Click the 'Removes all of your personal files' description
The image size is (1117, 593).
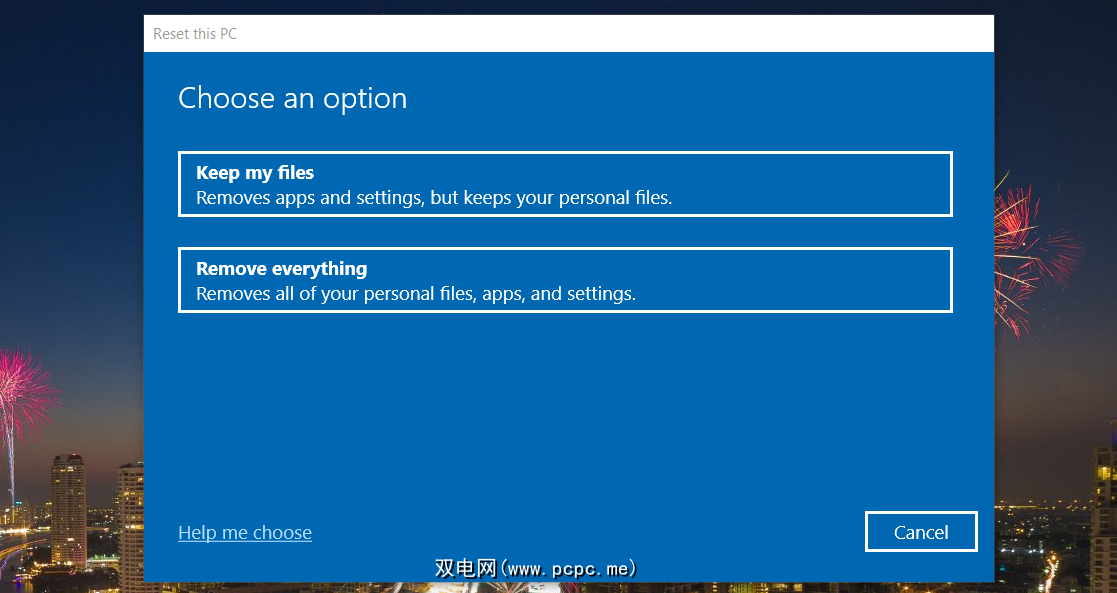pos(416,294)
